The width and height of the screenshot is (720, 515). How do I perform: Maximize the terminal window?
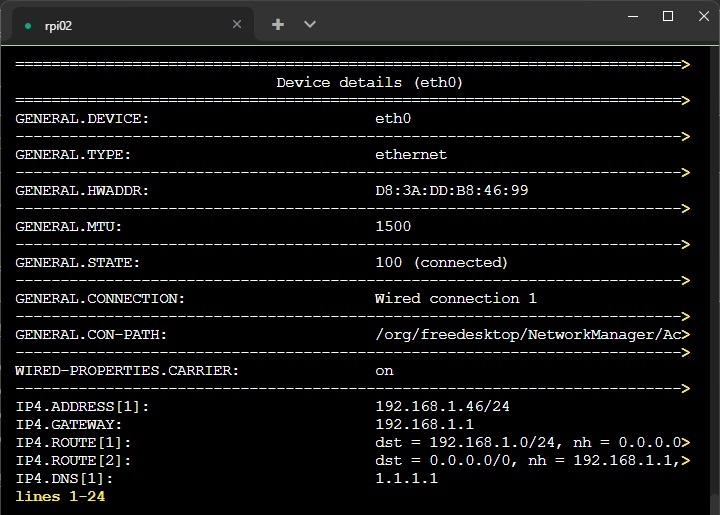[x=668, y=16]
